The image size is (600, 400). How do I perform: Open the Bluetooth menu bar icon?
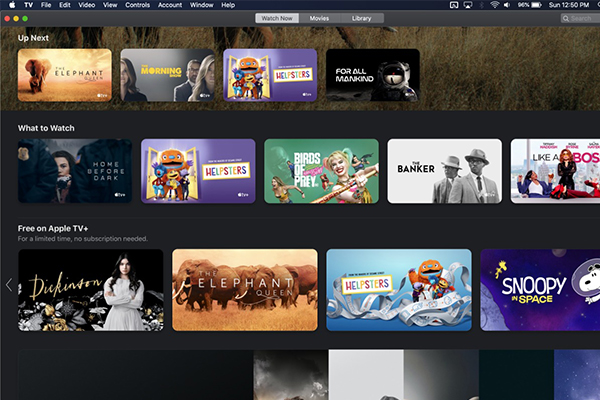(x=482, y=5)
